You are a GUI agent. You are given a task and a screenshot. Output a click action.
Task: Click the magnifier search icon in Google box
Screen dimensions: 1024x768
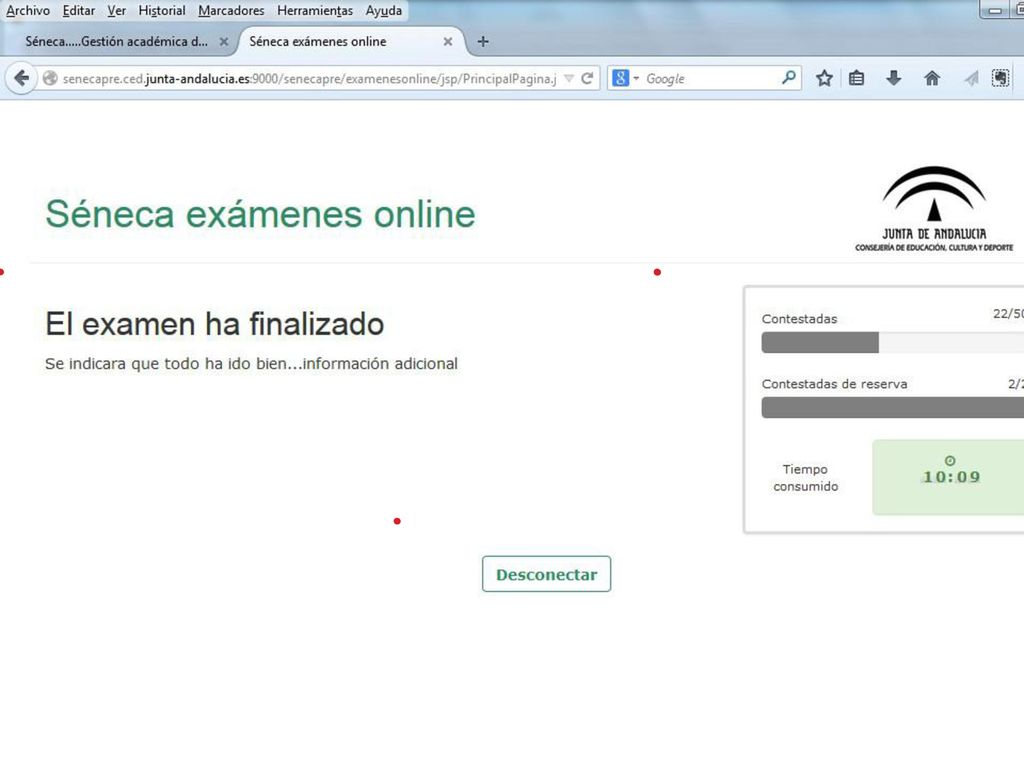(788, 78)
